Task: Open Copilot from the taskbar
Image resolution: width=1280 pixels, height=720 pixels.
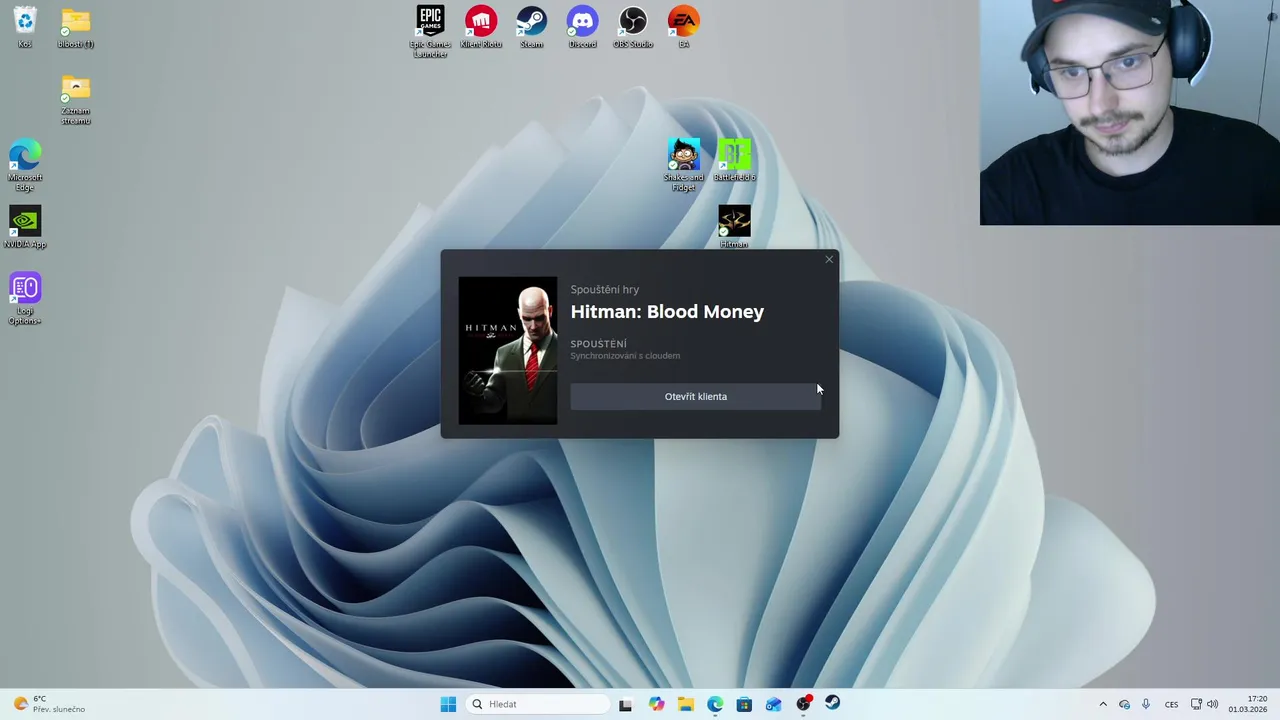Action: 656,704
